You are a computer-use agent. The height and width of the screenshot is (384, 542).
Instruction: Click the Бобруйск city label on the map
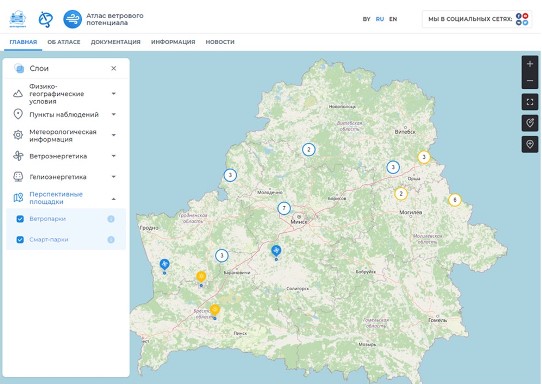click(x=365, y=272)
